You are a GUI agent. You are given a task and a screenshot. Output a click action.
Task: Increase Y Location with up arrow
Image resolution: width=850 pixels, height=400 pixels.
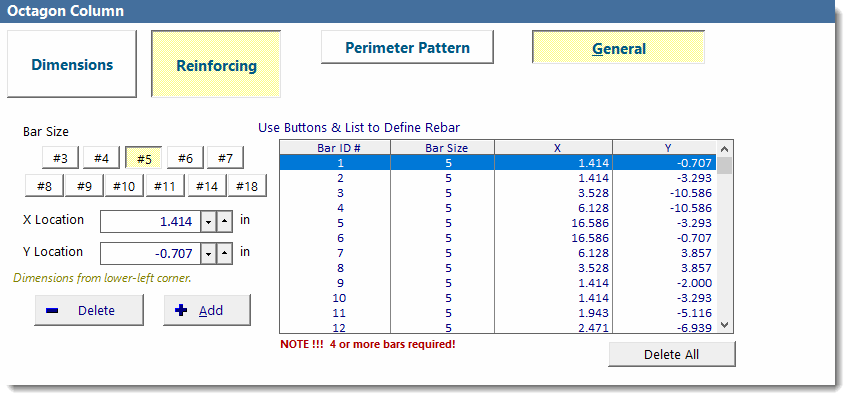(225, 253)
